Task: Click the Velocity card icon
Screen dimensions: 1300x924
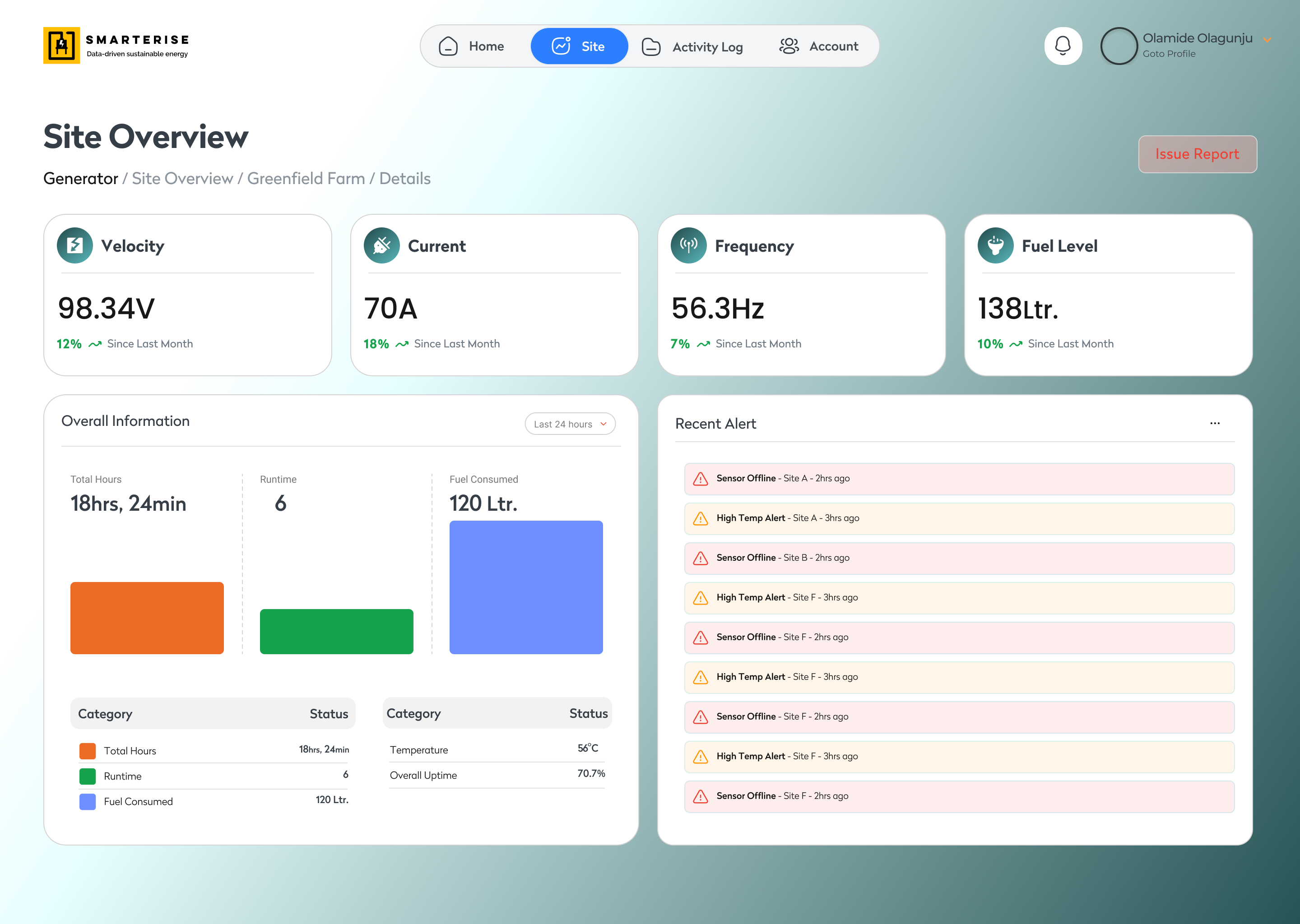Action: (x=74, y=245)
